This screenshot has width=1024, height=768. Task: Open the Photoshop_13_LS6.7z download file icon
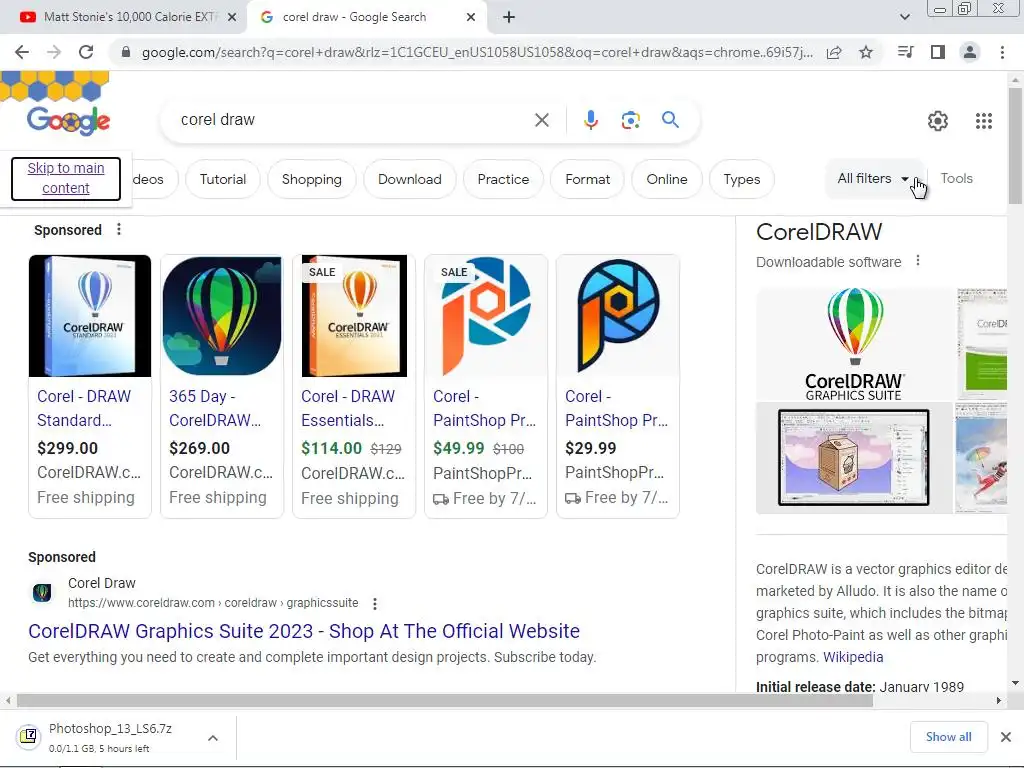28,737
